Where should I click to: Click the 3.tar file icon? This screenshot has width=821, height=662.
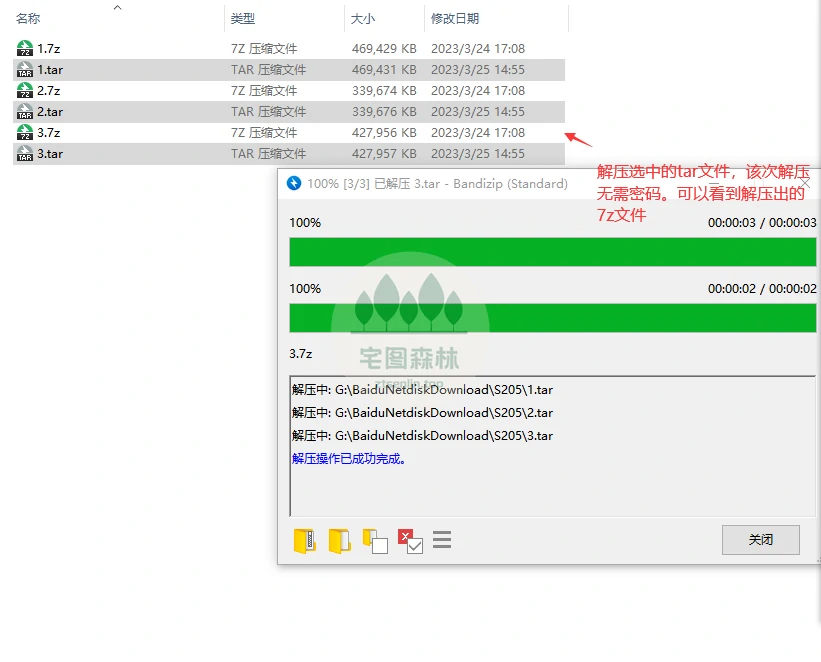pos(25,153)
